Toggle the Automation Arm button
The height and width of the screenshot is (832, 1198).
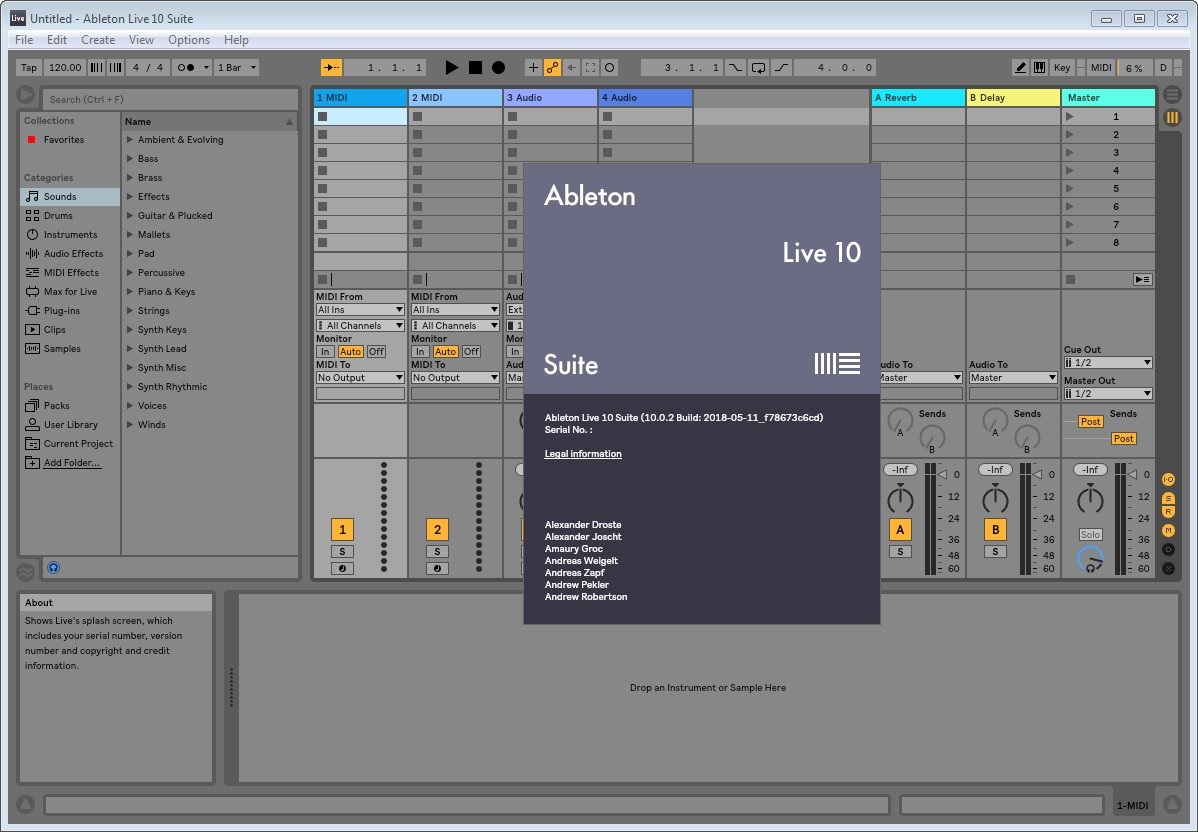[x=552, y=67]
